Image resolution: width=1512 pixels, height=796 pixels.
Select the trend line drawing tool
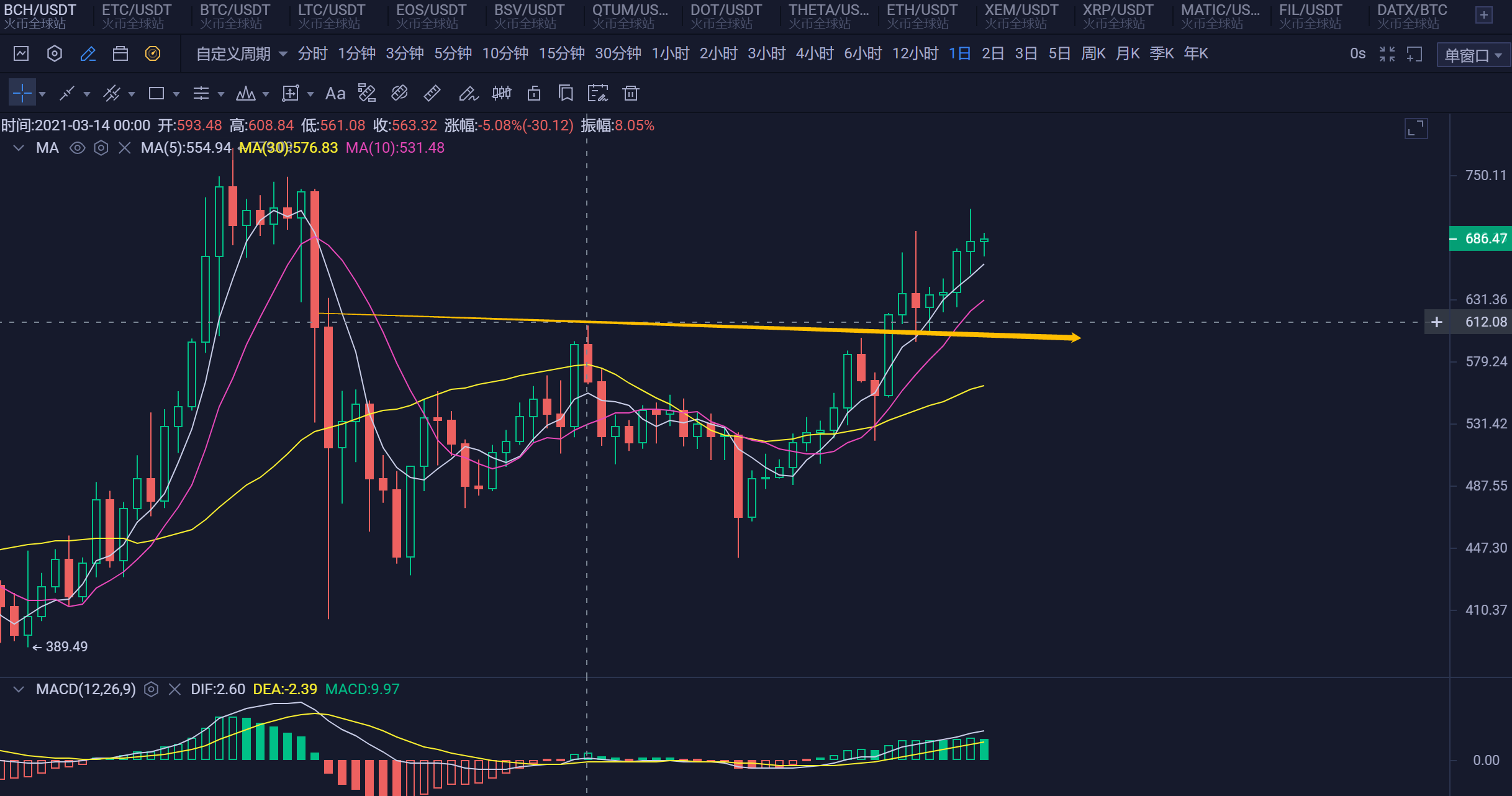(67, 93)
